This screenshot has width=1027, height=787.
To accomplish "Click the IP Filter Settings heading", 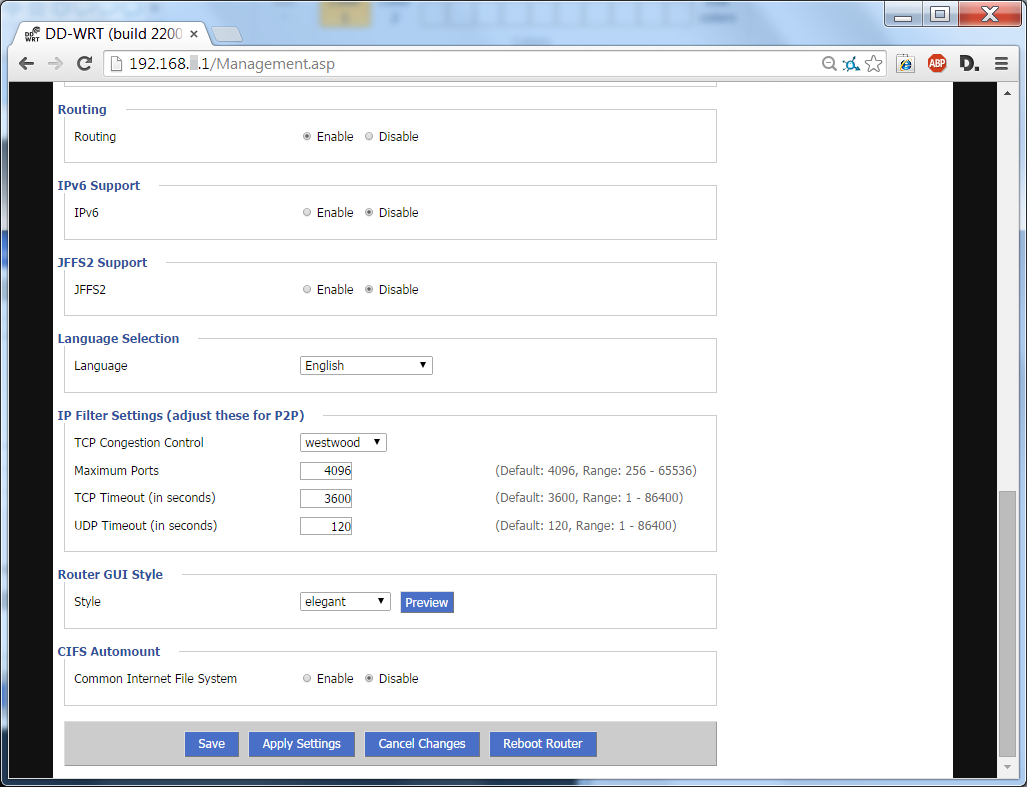I will (x=181, y=416).
